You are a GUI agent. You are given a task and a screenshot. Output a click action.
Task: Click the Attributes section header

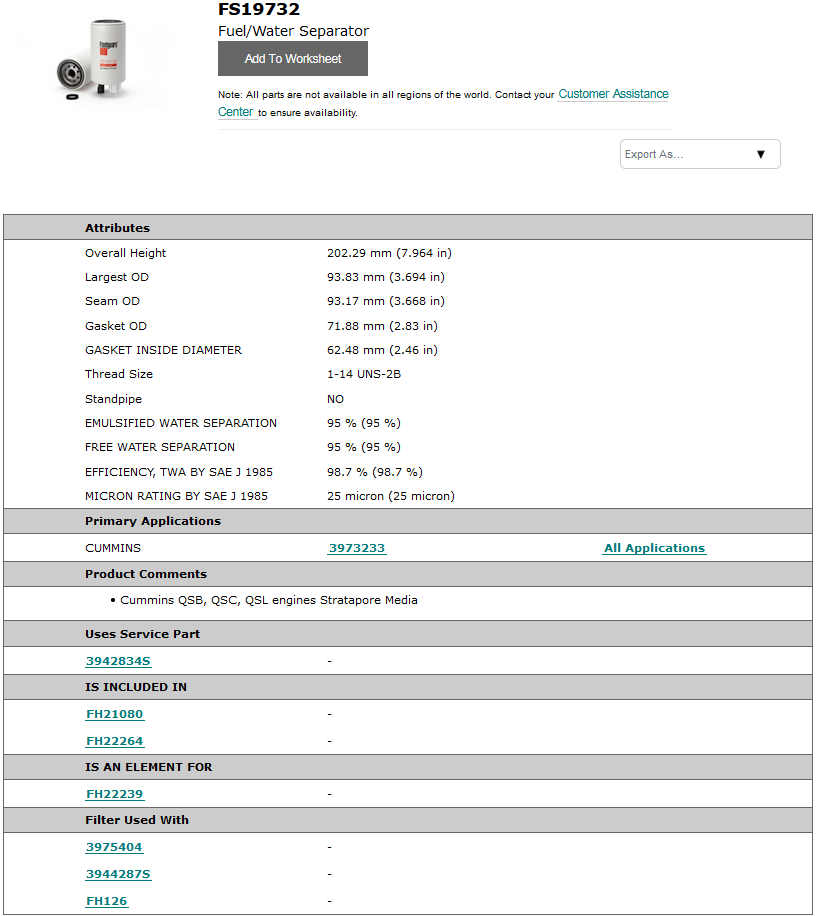pyautogui.click(x=117, y=228)
